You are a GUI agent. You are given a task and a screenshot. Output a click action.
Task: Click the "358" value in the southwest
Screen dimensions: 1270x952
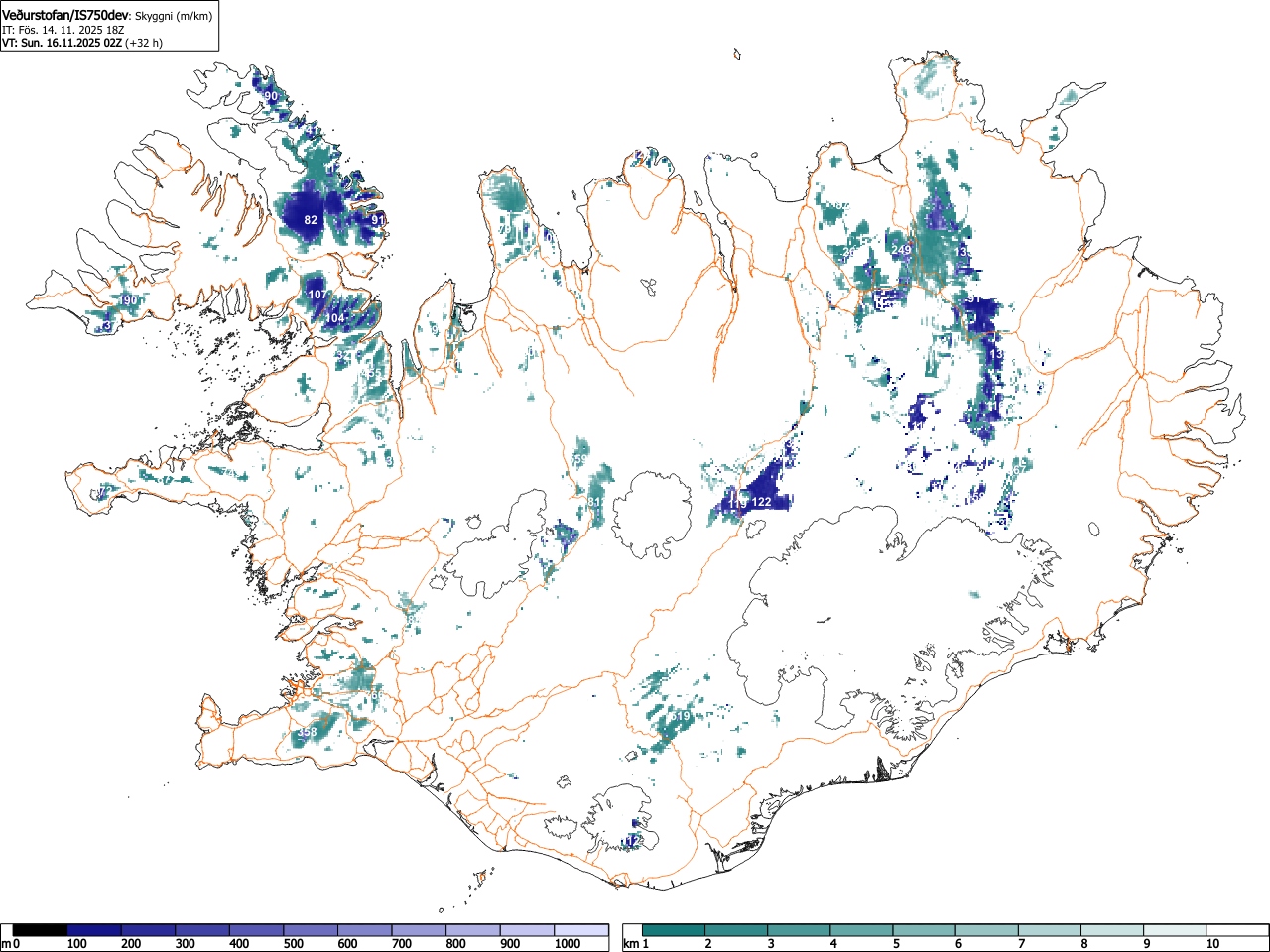308,732
